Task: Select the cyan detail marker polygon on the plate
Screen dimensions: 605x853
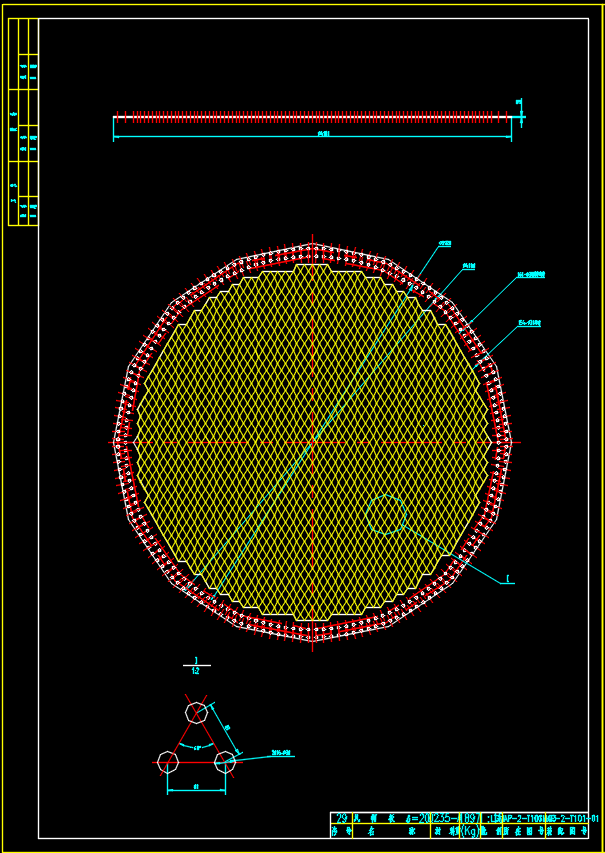Action: 386,514
